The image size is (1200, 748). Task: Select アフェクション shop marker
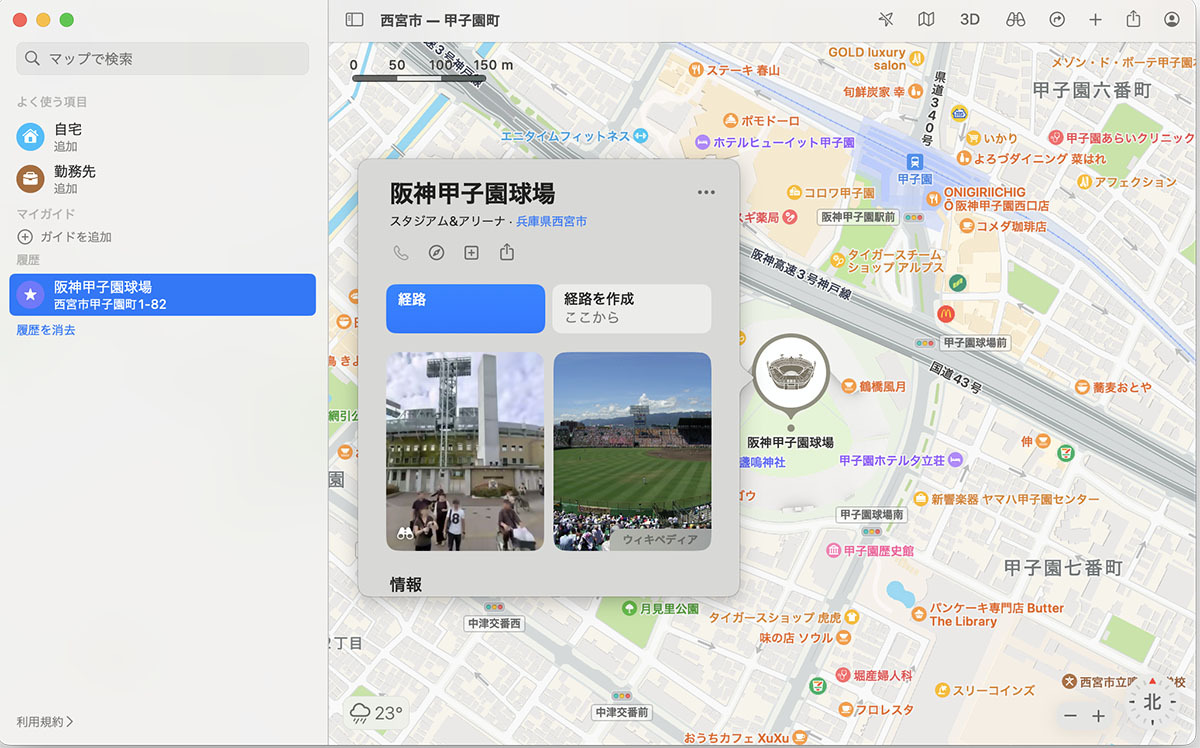1083,182
